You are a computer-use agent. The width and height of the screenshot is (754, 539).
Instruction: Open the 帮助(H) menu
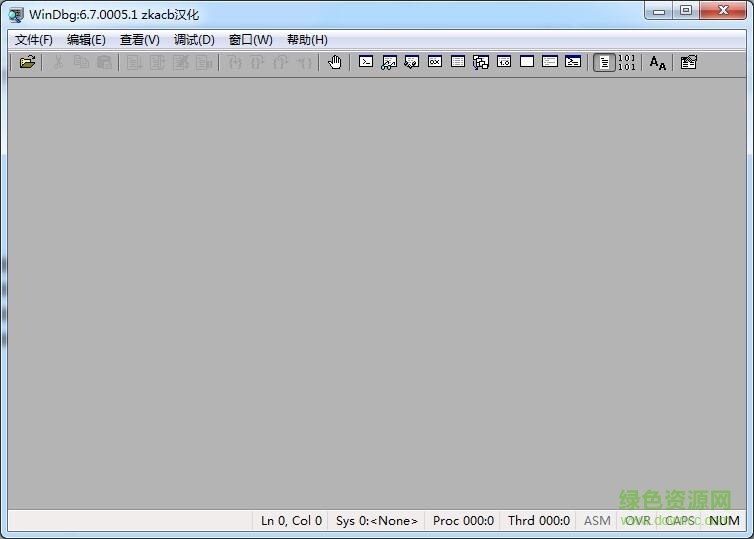[x=307, y=40]
